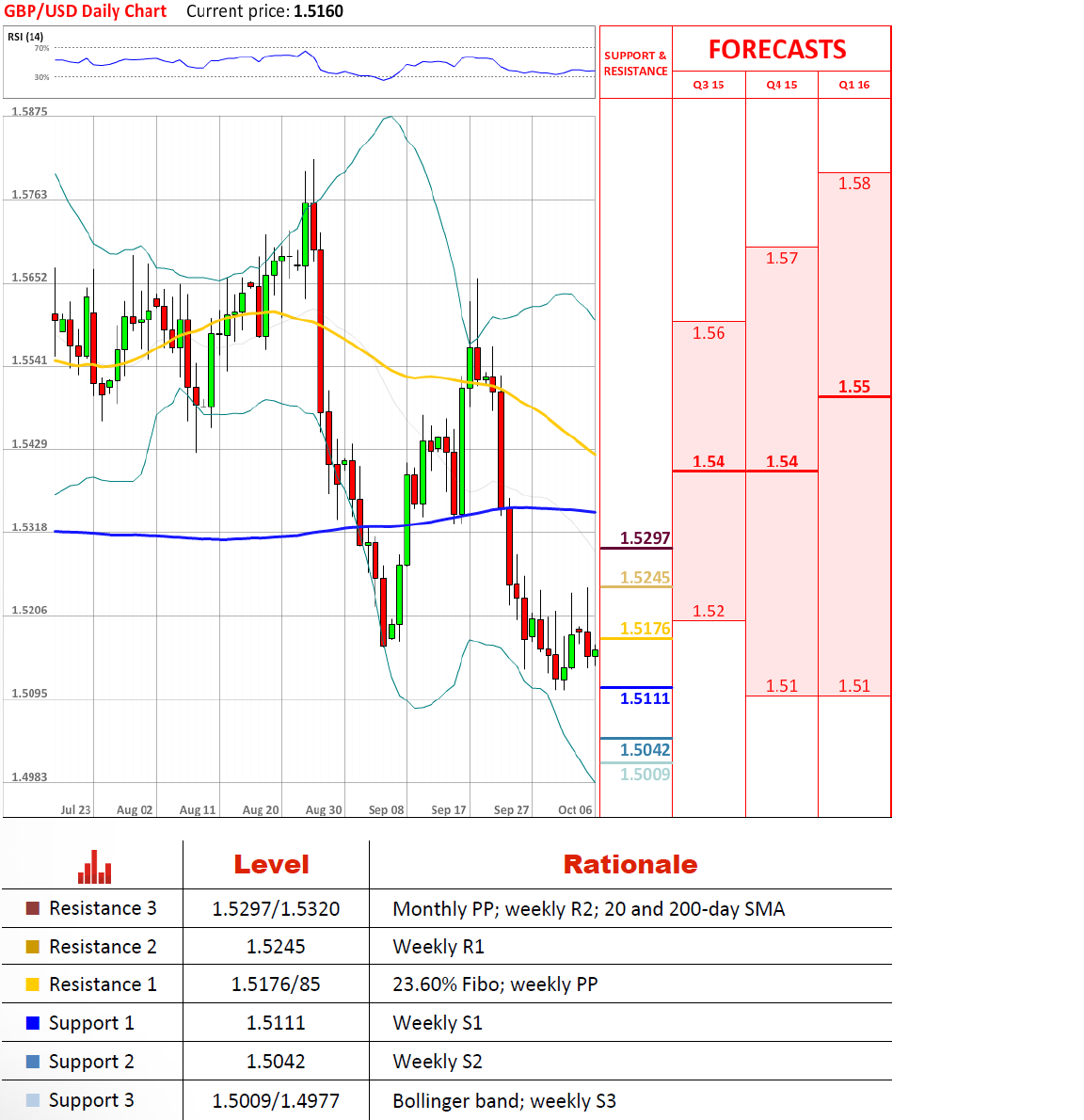Click the 'Support 2' row label
This screenshot has width=1084, height=1120.
coord(91,1063)
